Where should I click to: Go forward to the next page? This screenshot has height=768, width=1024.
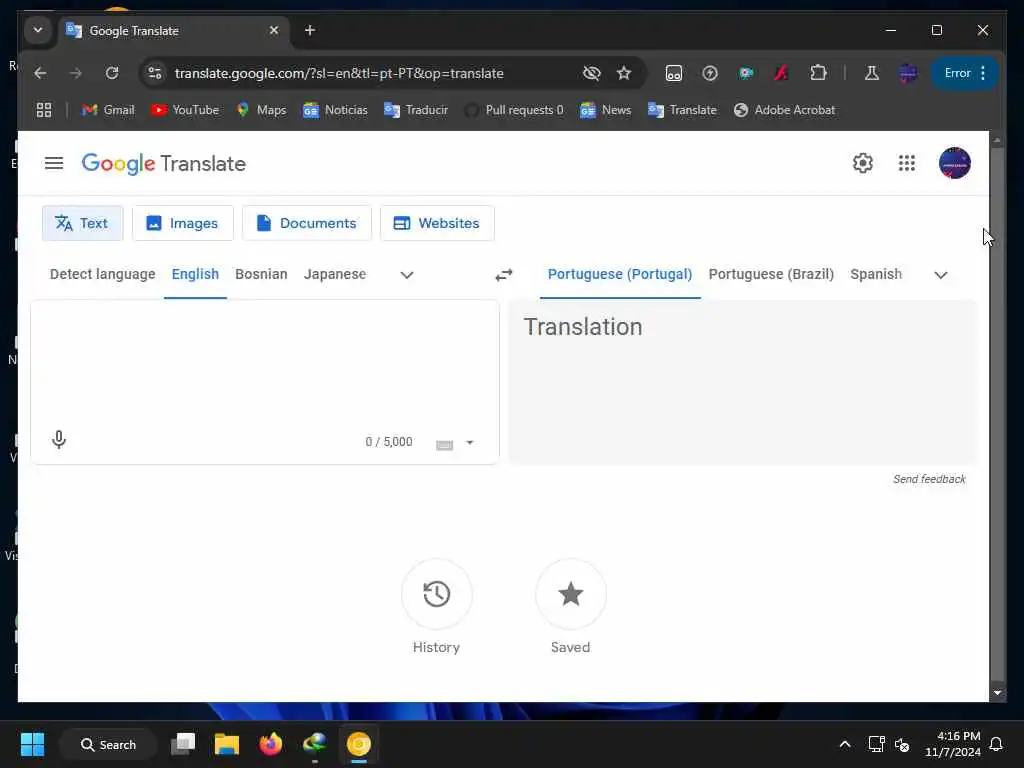tap(76, 73)
